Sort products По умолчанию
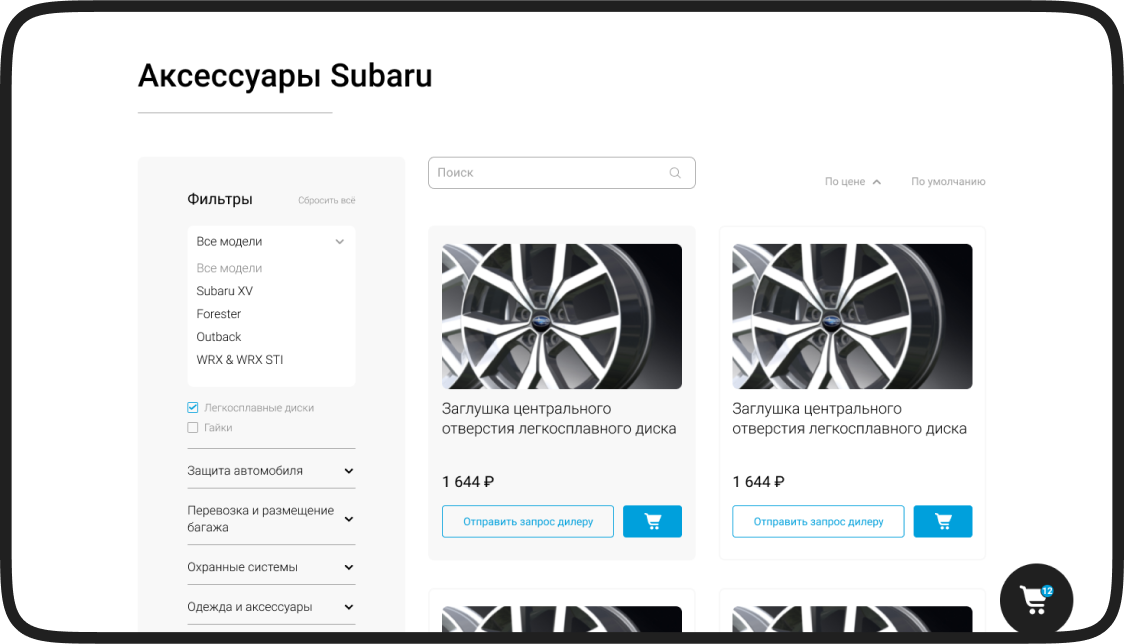This screenshot has width=1124, height=644. point(948,181)
